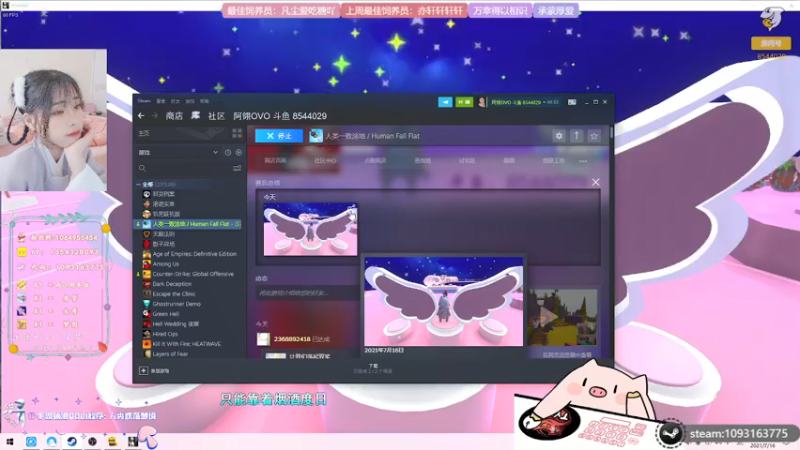Open the enlarged screenshot dated 2021年7月16日
Viewport: 800px width, 450px height.
(x=443, y=302)
